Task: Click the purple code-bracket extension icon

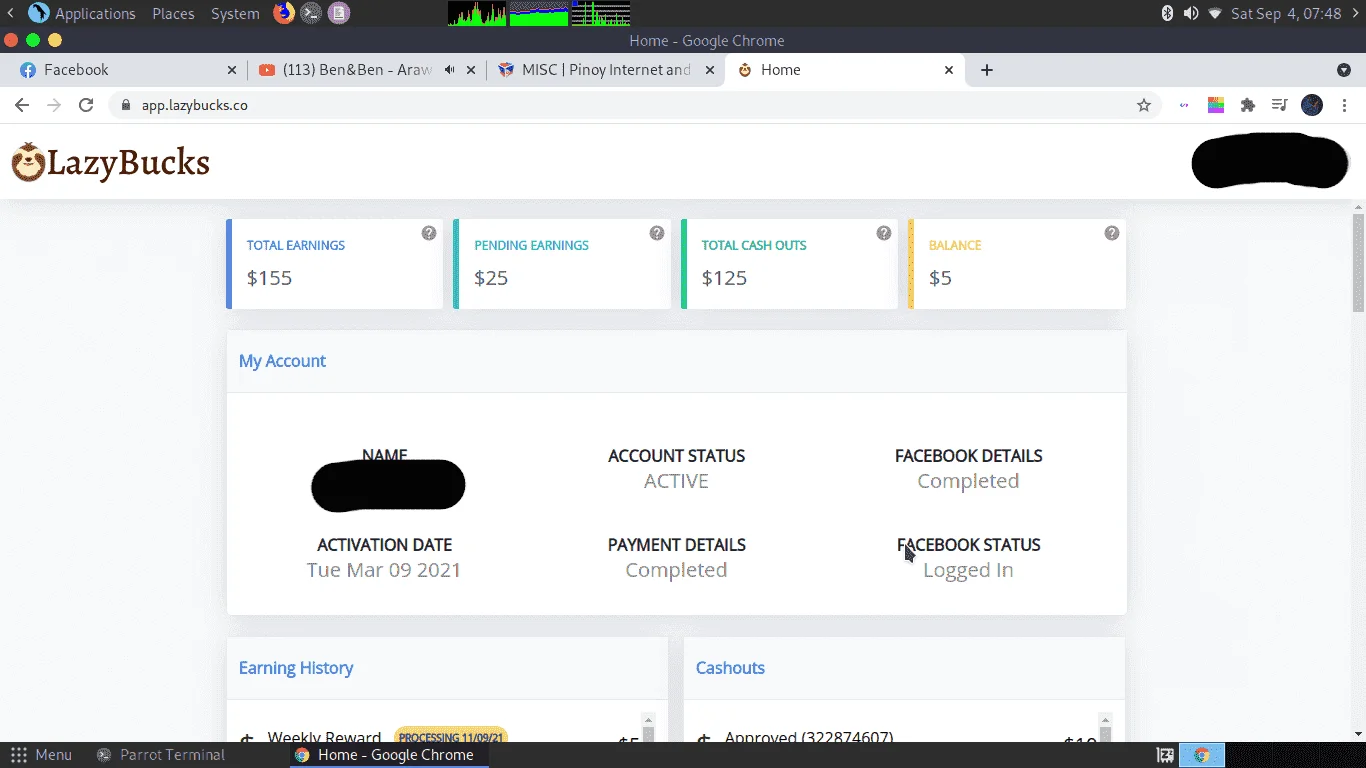Action: coord(1185,105)
